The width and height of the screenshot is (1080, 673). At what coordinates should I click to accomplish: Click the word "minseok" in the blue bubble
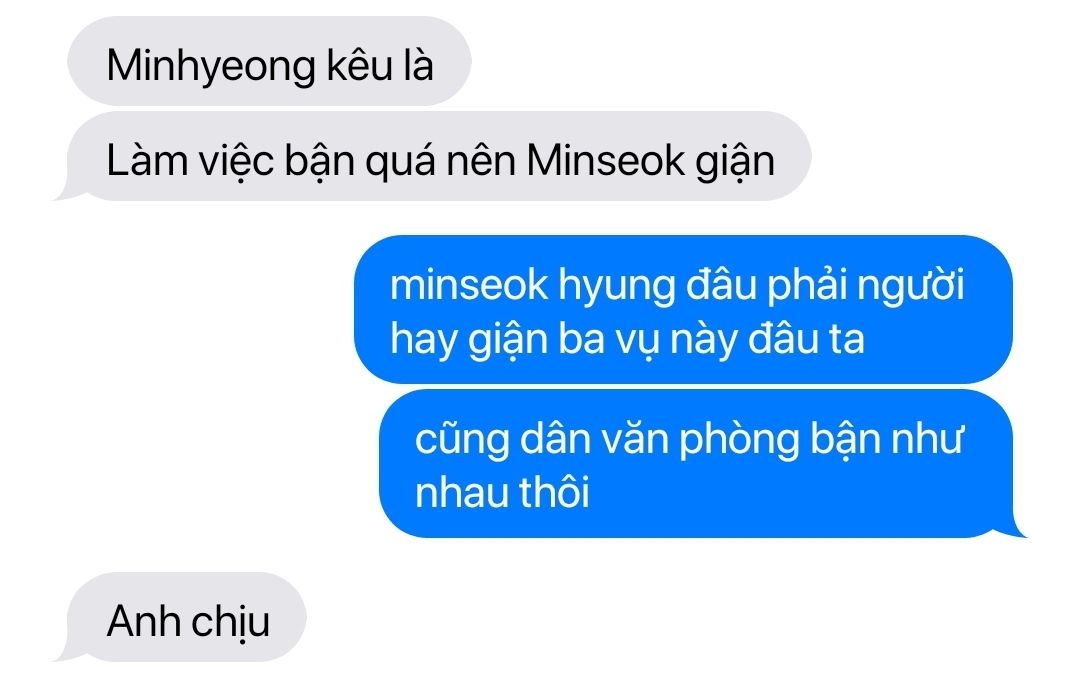[x=469, y=284]
